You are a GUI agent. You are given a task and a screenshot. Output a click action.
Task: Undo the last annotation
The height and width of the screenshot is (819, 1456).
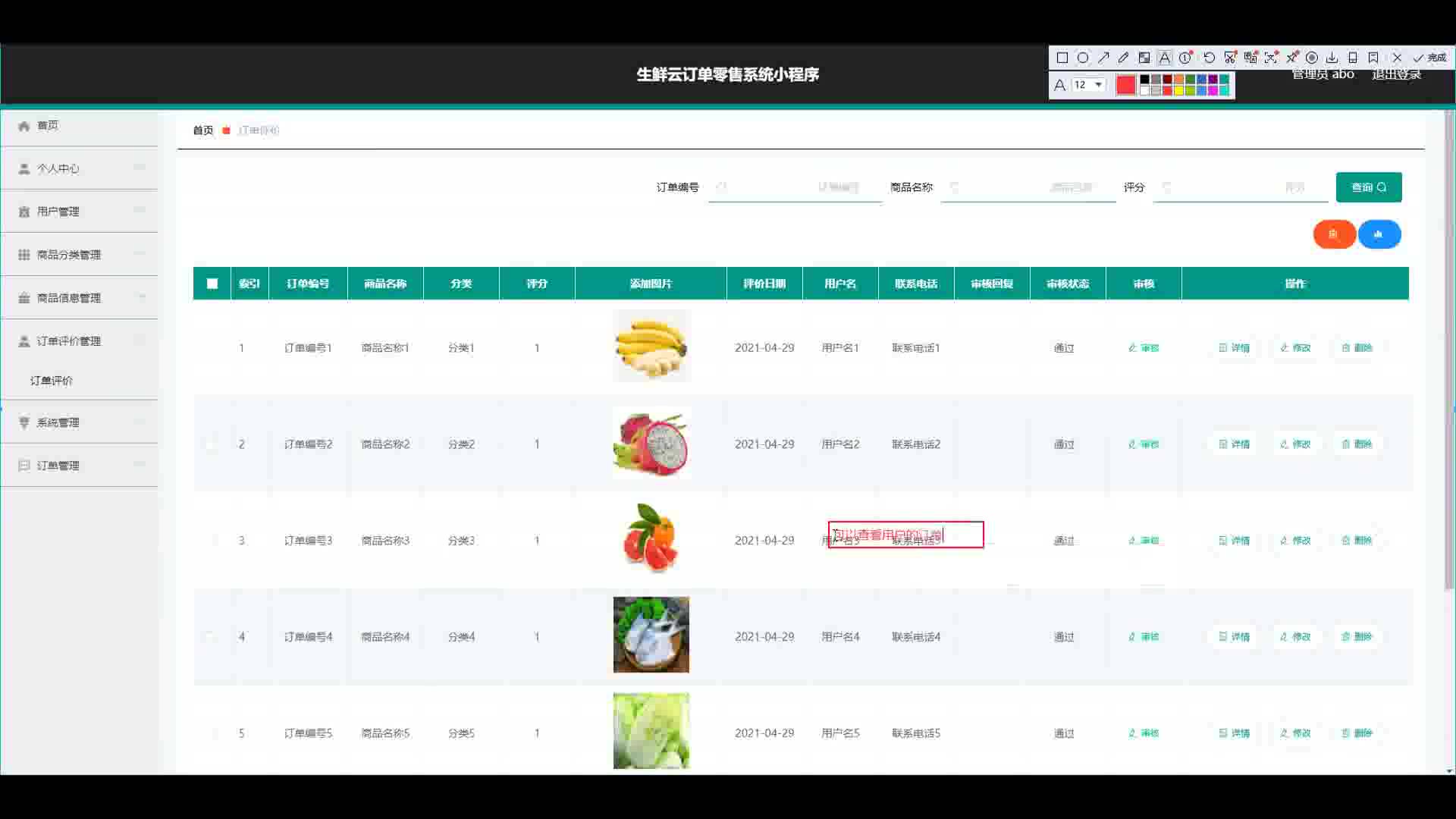[1210, 58]
